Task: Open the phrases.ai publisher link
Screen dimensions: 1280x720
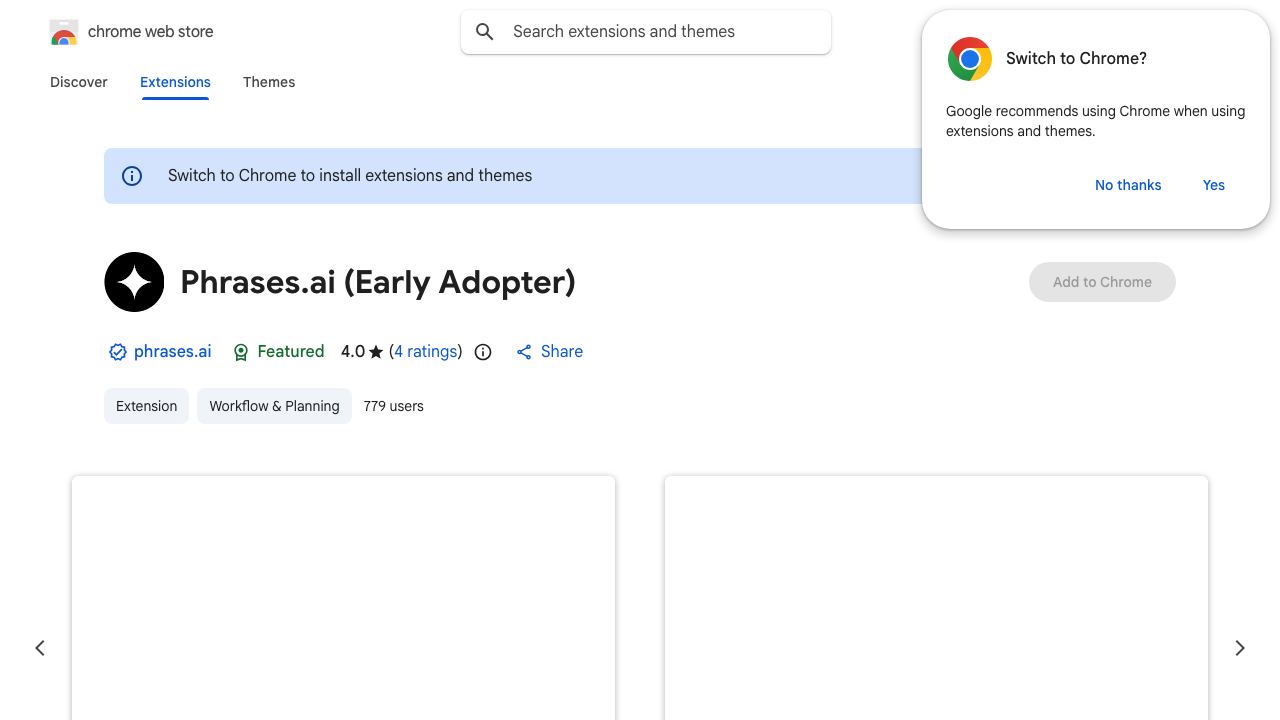Action: click(172, 352)
